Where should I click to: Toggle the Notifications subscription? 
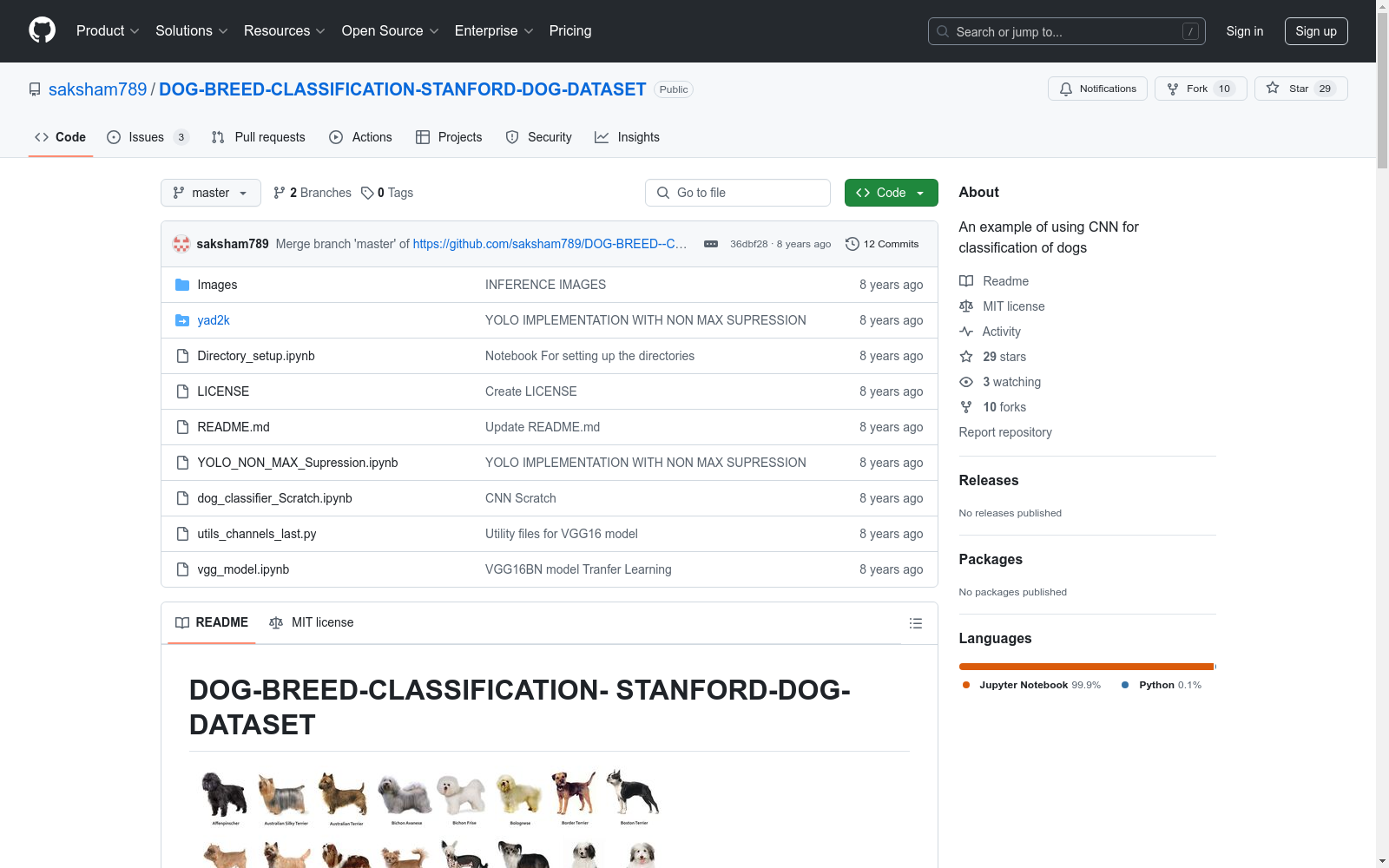(x=1097, y=88)
